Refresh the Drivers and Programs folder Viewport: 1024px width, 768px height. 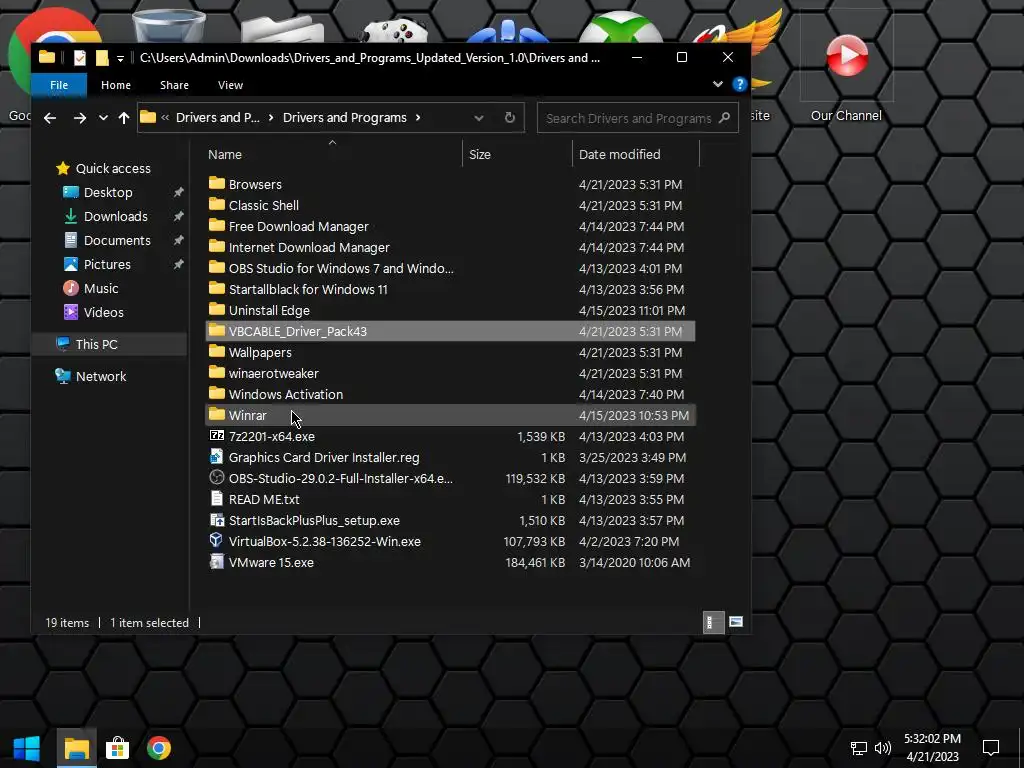point(509,118)
